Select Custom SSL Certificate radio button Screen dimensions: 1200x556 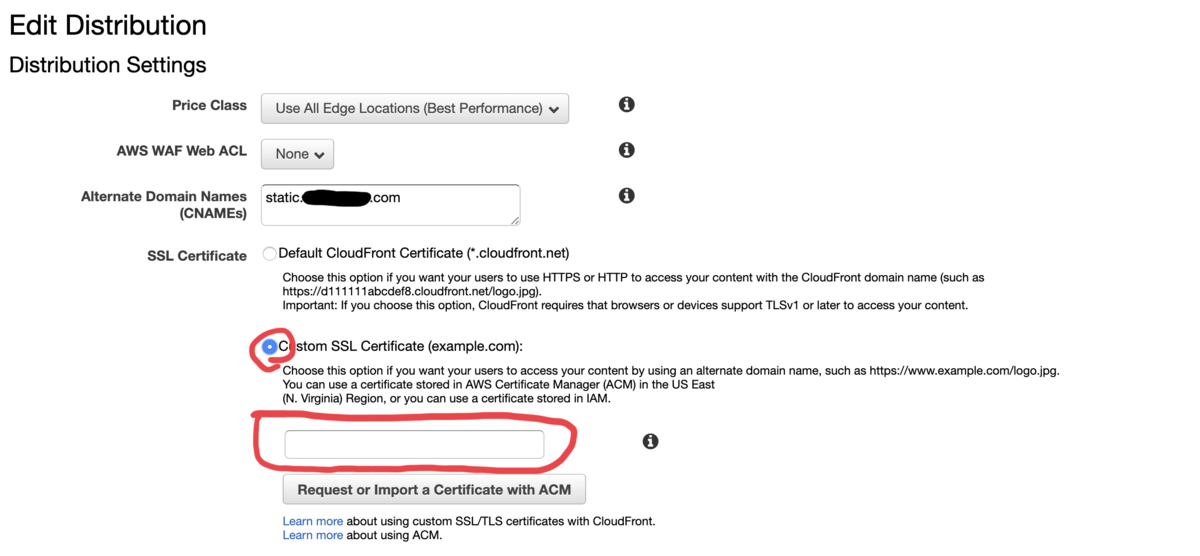(x=270, y=347)
